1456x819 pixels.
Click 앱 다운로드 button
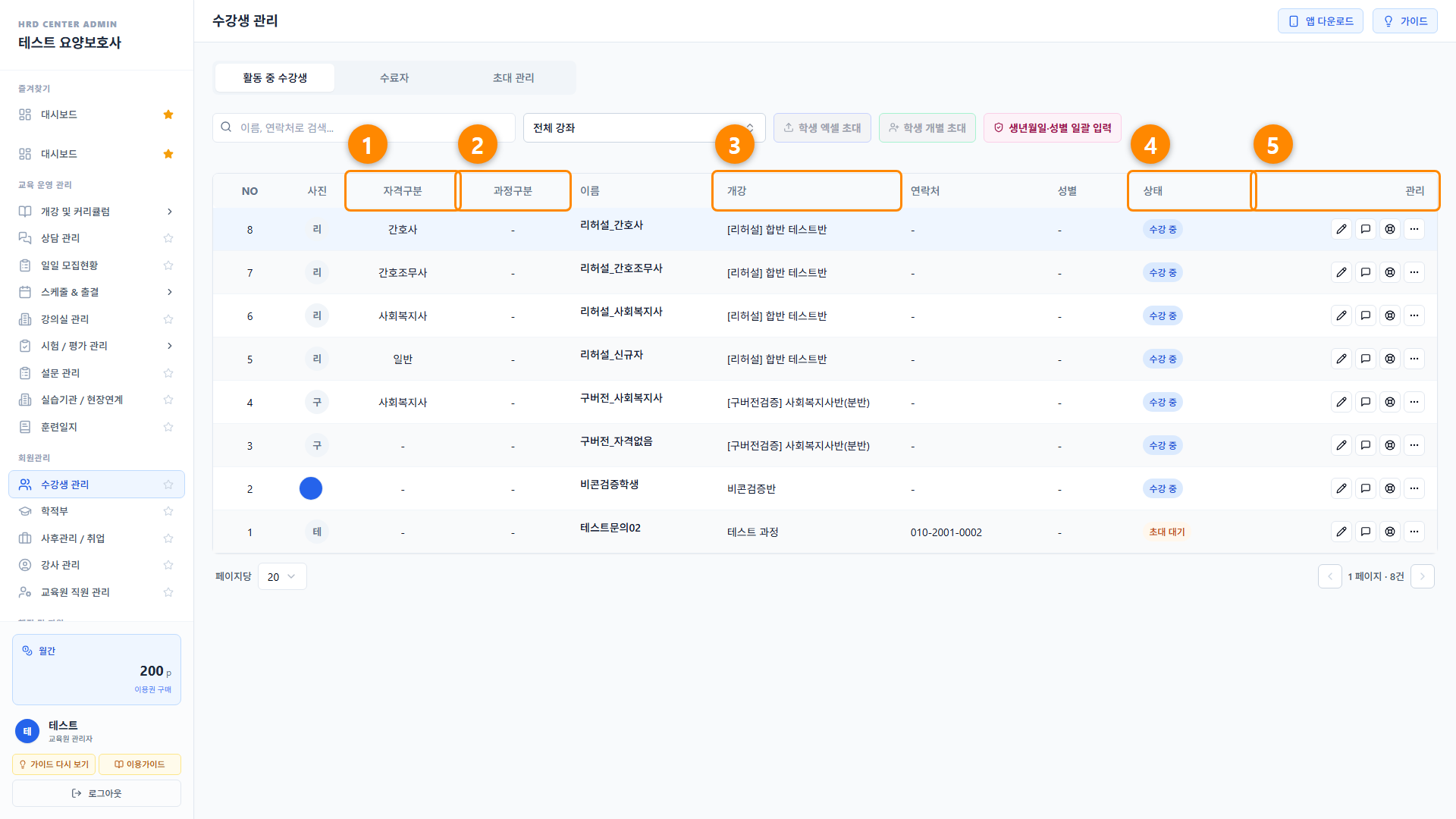1320,21
